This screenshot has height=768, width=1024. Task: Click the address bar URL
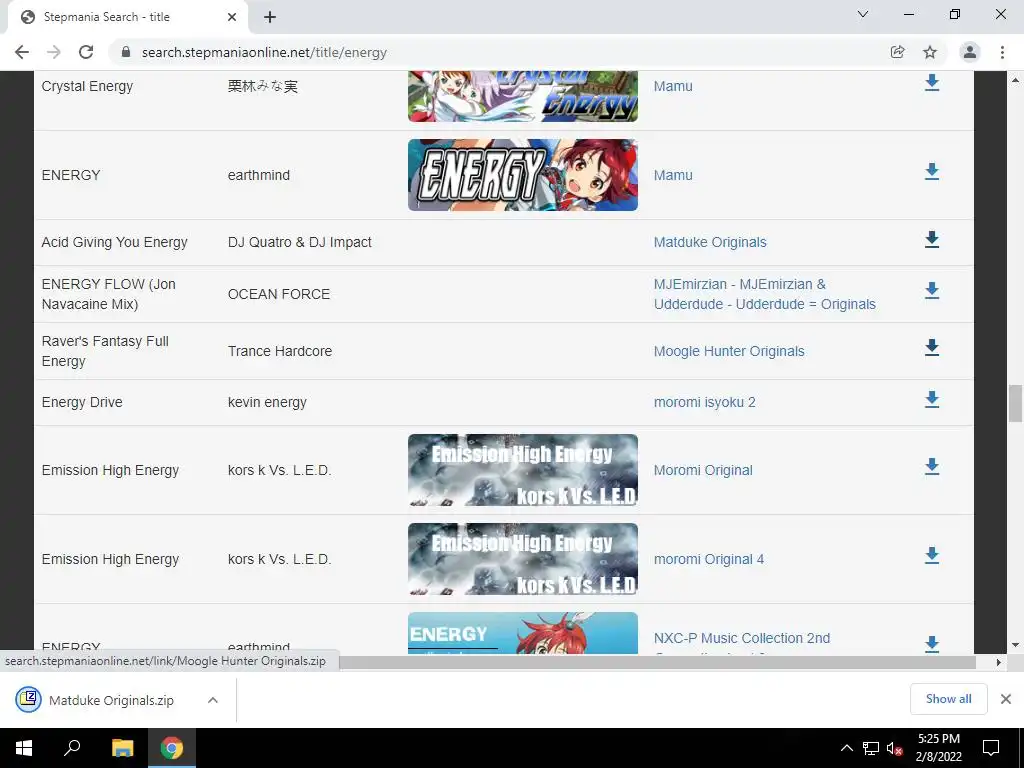click(x=264, y=52)
